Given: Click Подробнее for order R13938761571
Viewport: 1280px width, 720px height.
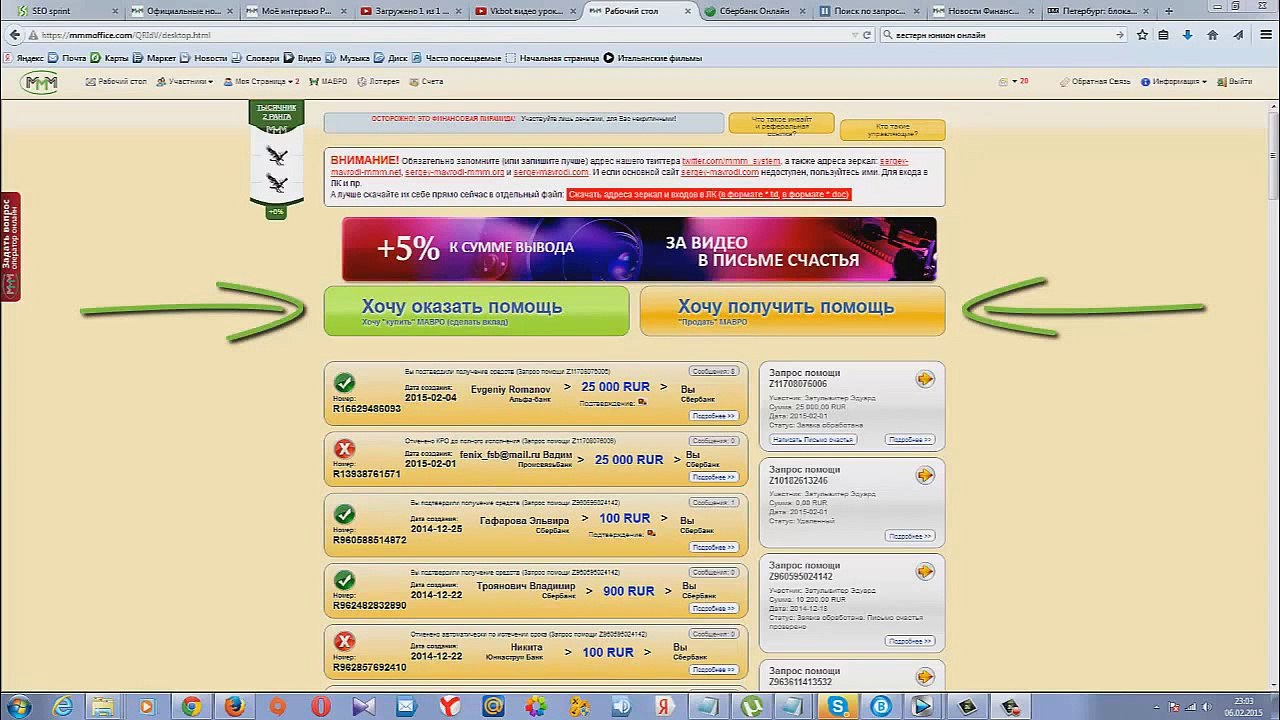Looking at the screenshot, I should (714, 477).
